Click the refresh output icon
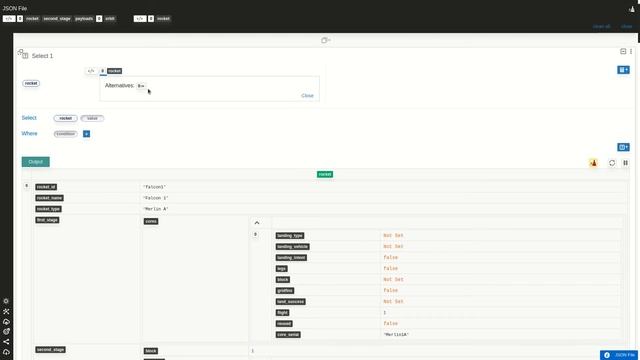 tap(612, 163)
